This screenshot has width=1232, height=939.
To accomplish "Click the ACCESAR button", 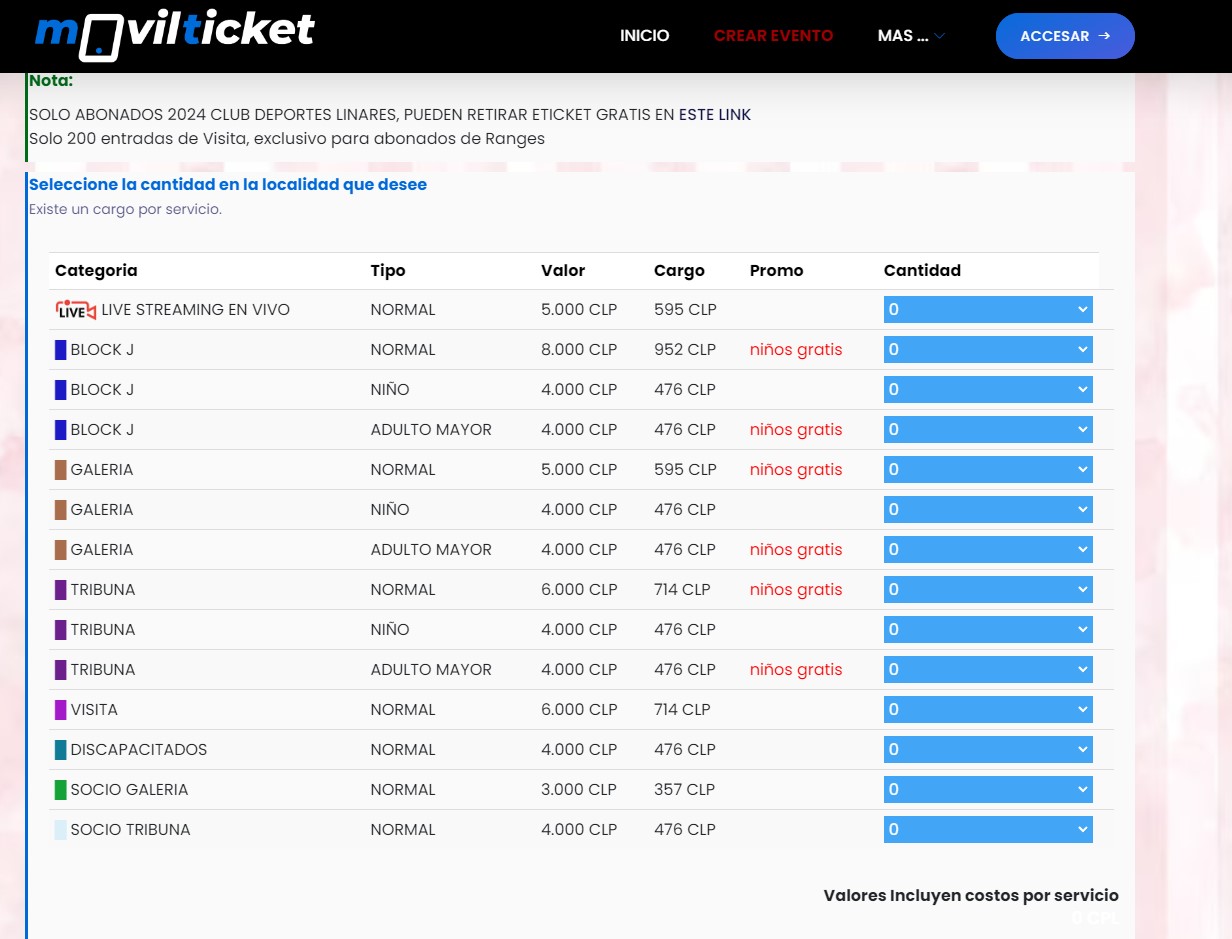I will pos(1065,36).
